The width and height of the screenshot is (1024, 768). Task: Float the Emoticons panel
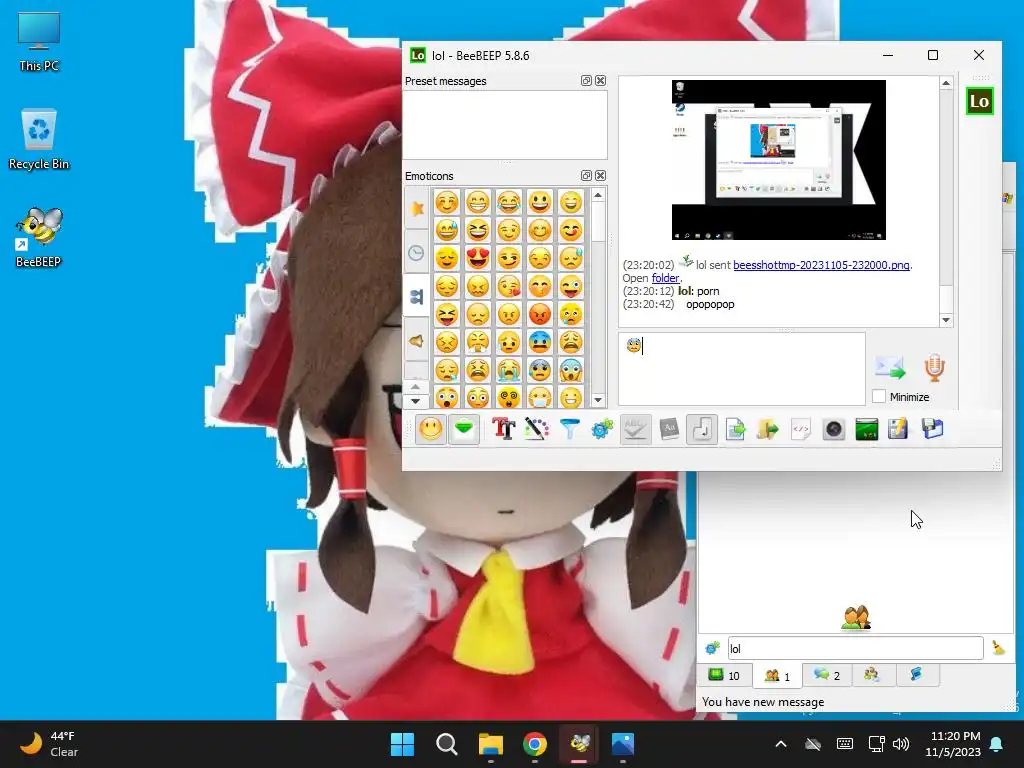tap(586, 176)
